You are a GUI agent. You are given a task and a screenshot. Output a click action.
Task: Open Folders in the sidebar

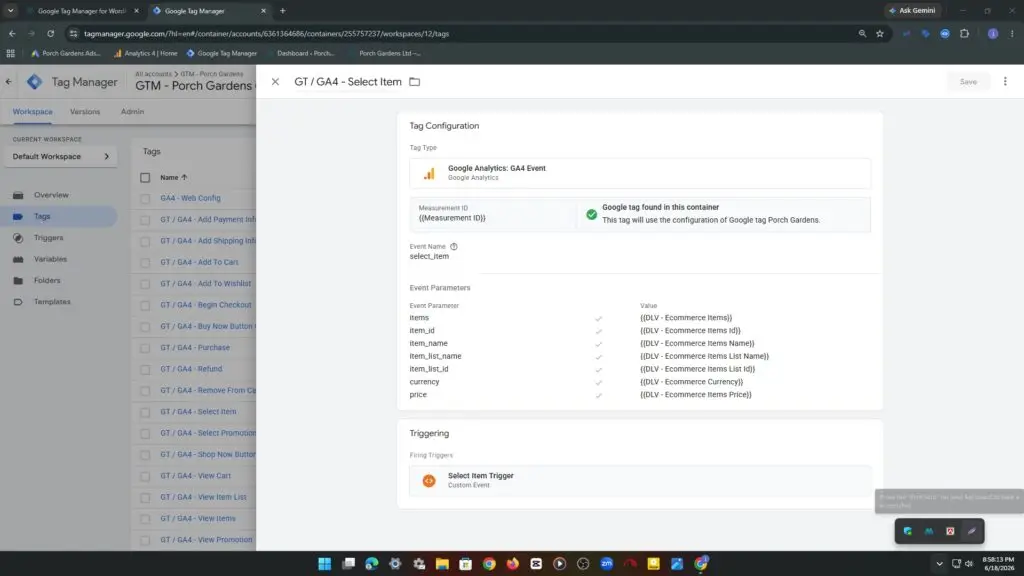coord(47,280)
